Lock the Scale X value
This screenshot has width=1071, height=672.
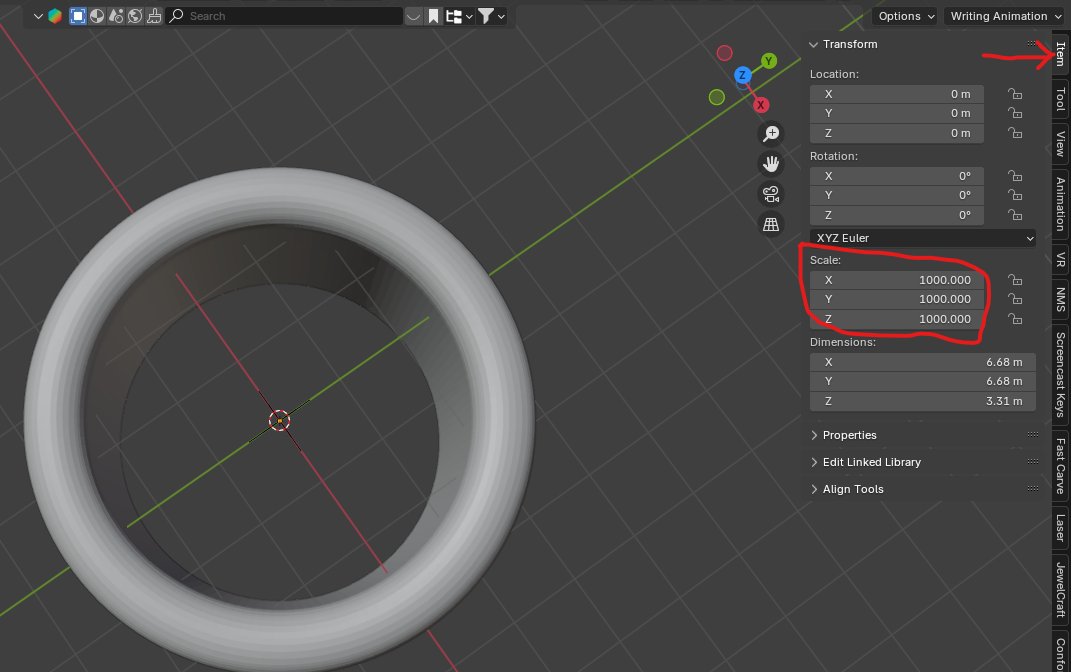point(1014,280)
